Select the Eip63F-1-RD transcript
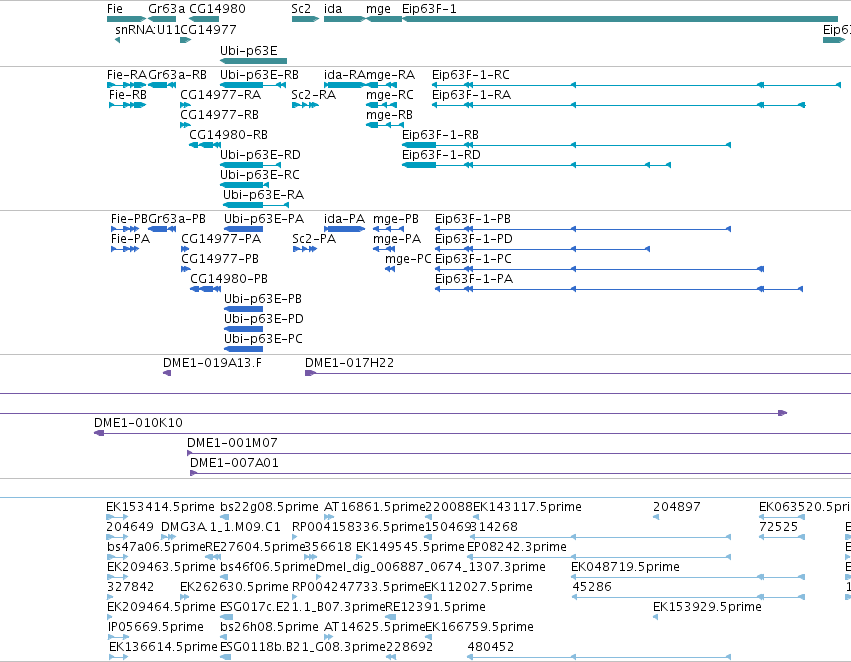Viewport: 851px width, 662px height. point(537,165)
